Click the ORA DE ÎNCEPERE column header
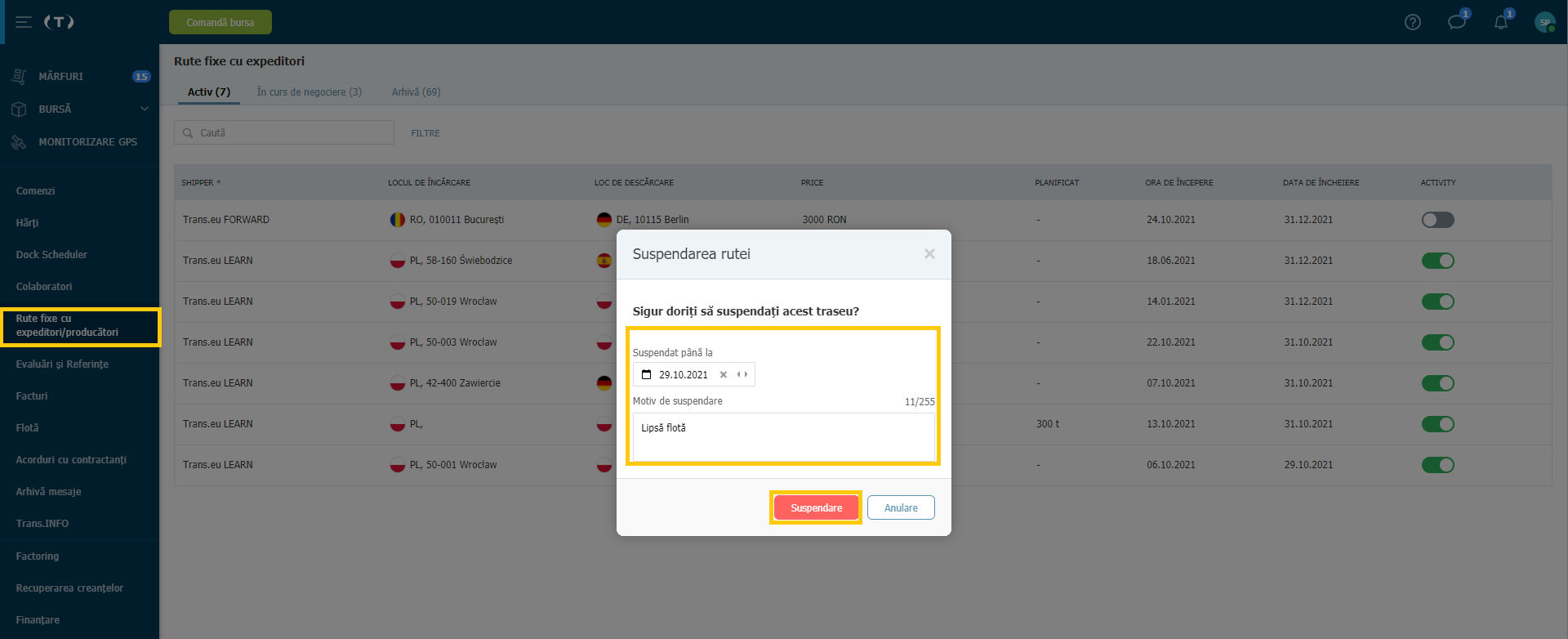The image size is (1568, 639). (1178, 182)
